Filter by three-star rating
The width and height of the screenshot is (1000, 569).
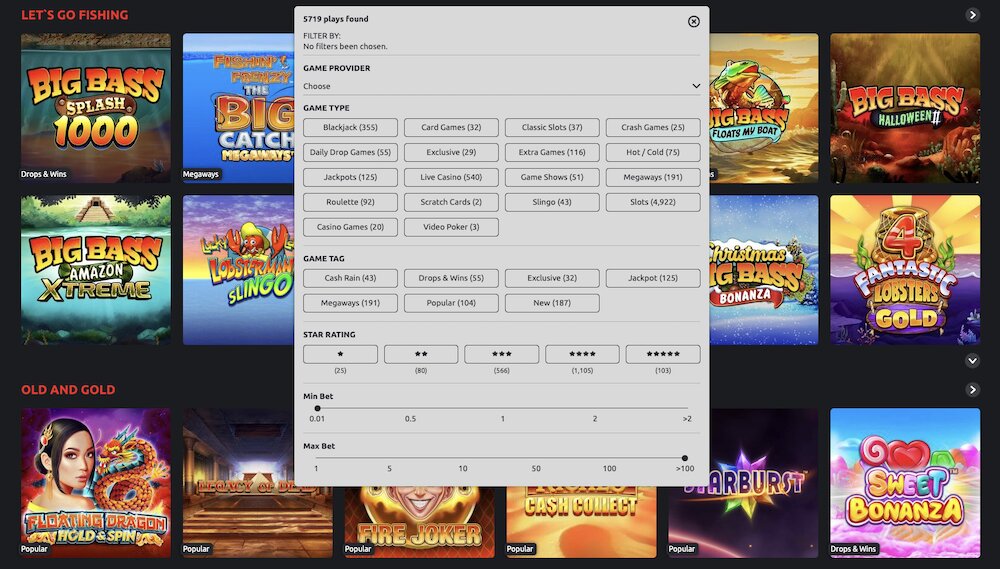[x=501, y=354]
